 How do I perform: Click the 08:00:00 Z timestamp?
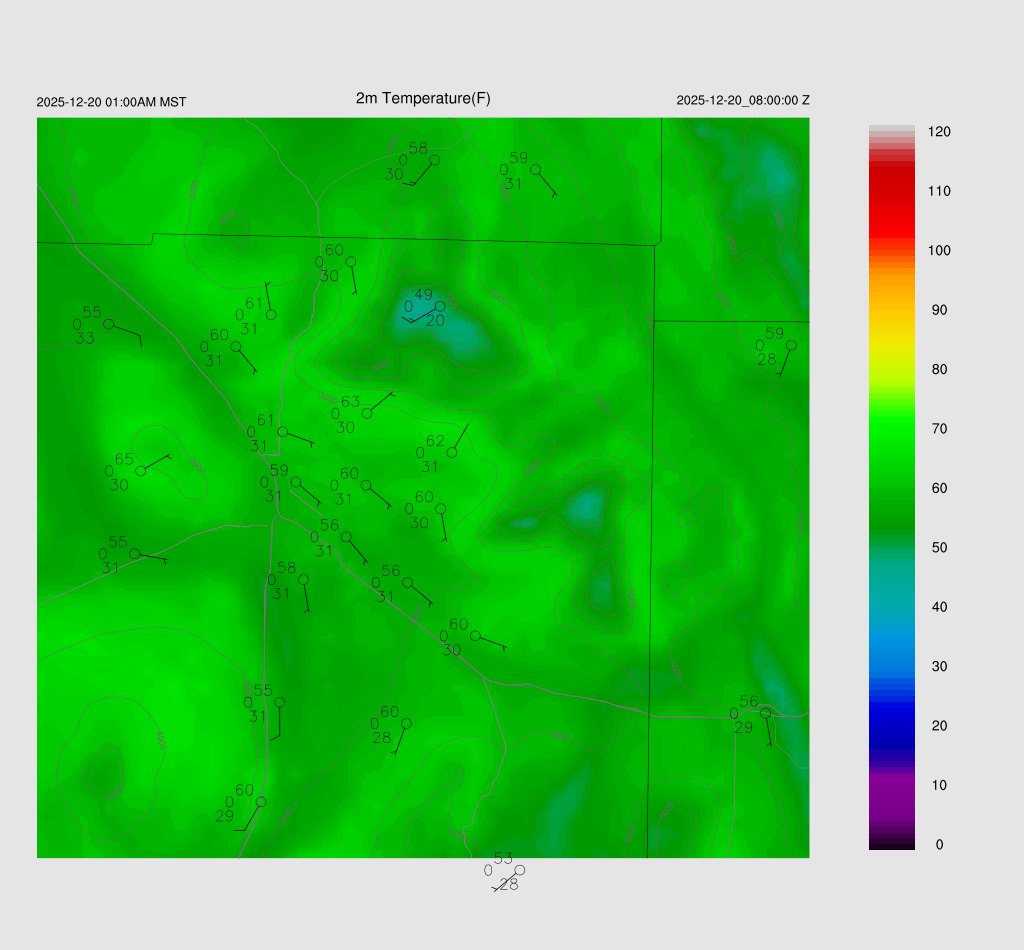(x=743, y=101)
